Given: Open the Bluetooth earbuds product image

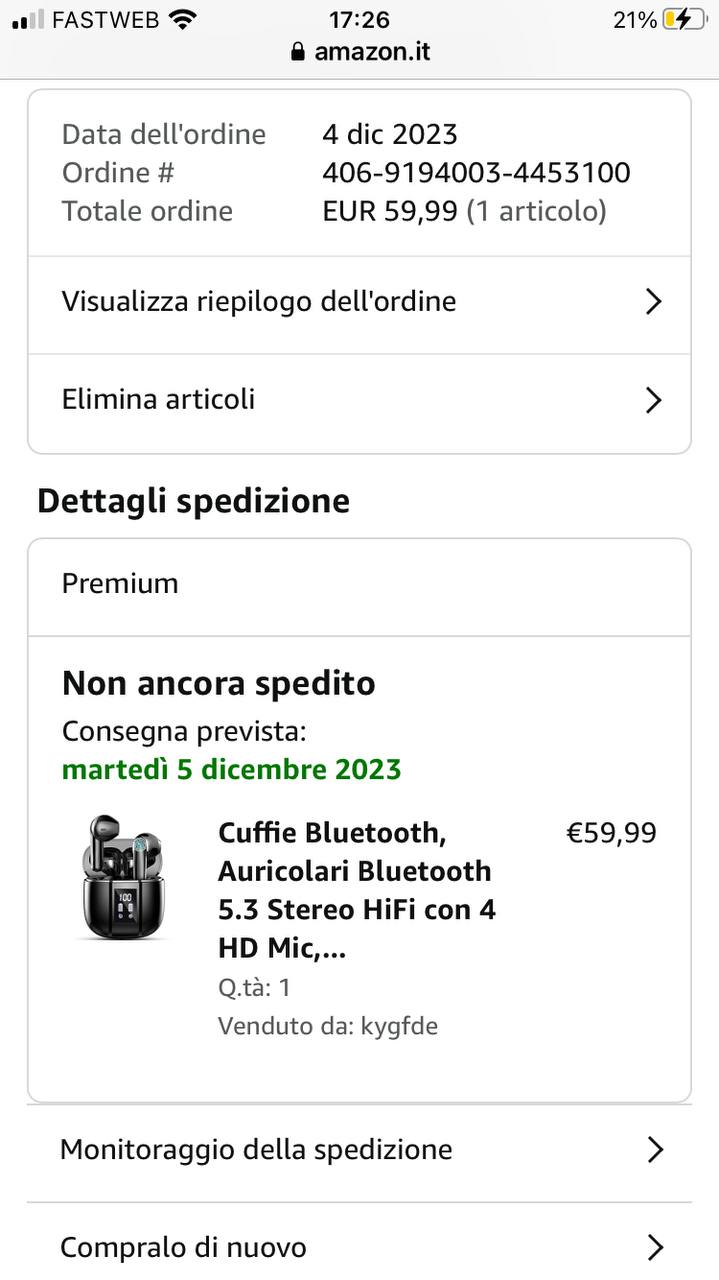Looking at the screenshot, I should coord(123,877).
